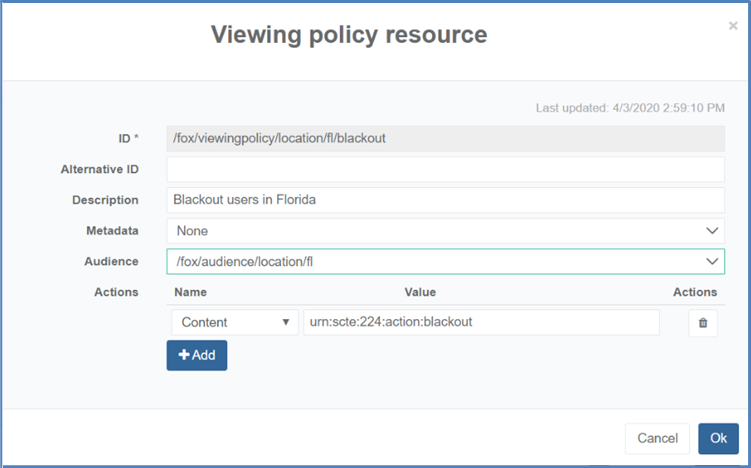Expand the Metadata dropdown set to None
The height and width of the screenshot is (468, 751).
[445, 230]
